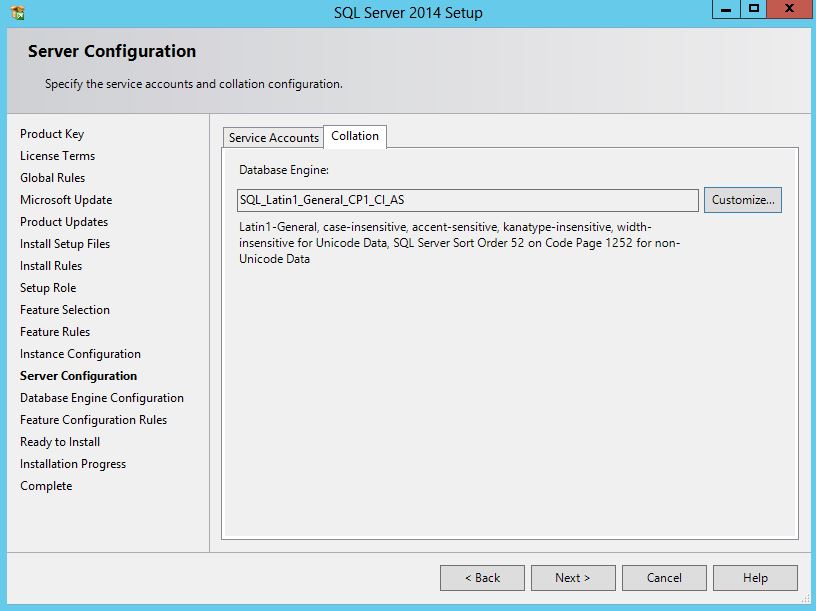Select the Collation tab
The image size is (816, 611).
tap(355, 136)
